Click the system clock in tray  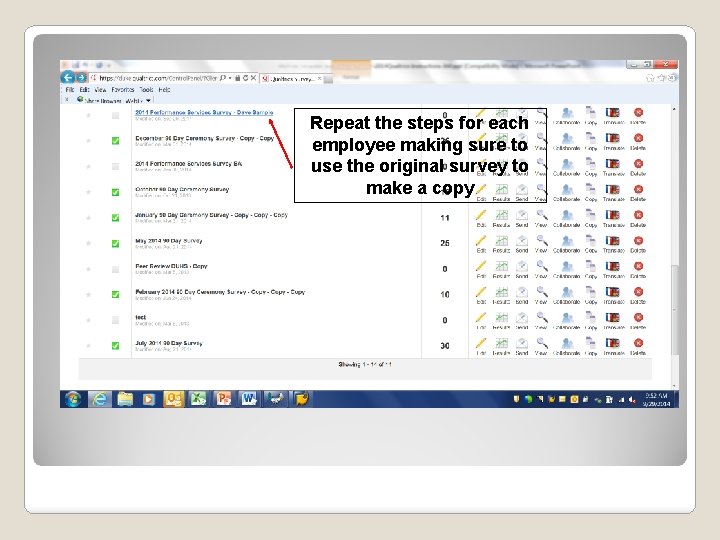[x=657, y=399]
